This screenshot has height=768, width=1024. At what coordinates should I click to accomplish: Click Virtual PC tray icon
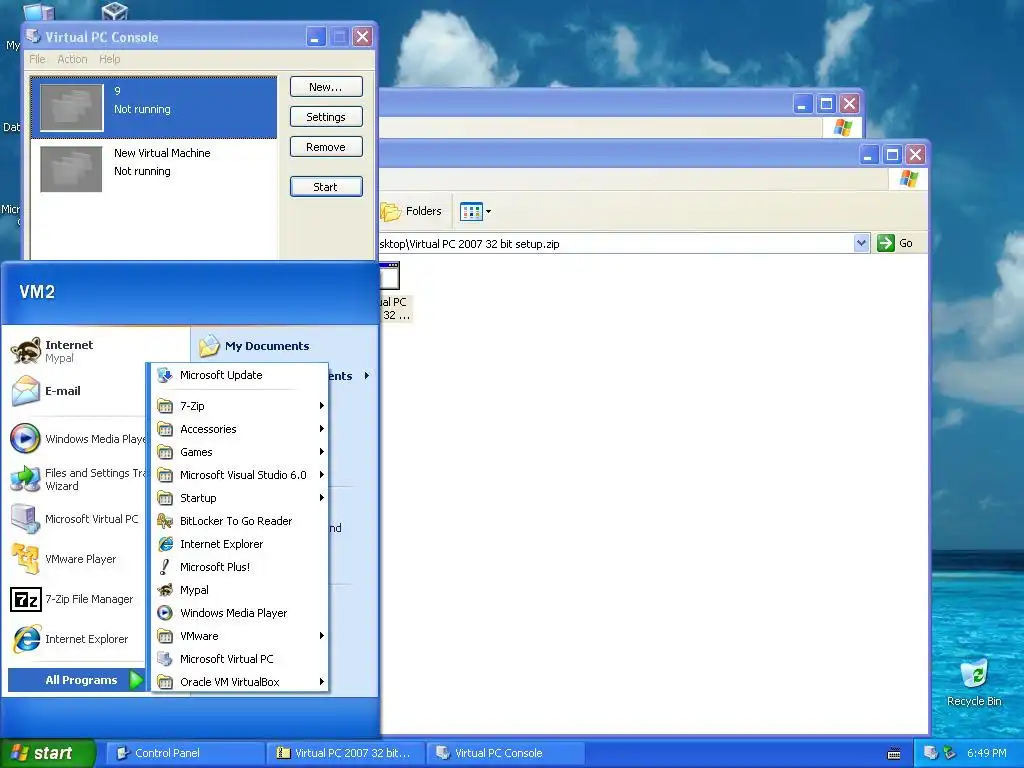931,753
